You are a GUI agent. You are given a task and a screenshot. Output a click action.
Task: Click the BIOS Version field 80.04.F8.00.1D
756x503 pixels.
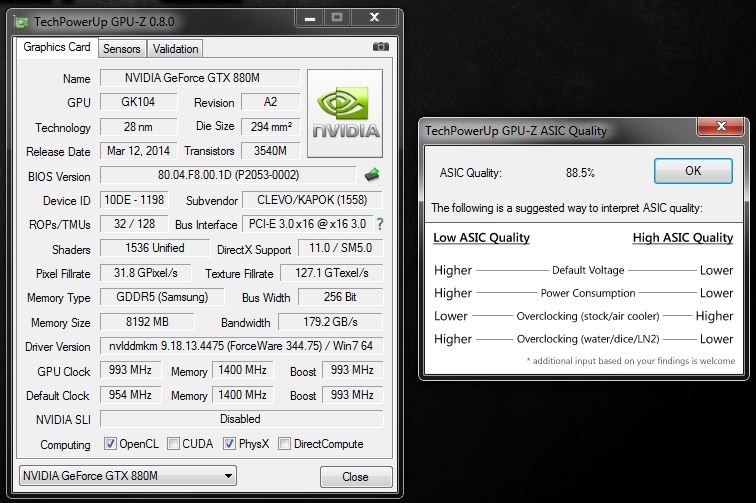tap(228, 175)
